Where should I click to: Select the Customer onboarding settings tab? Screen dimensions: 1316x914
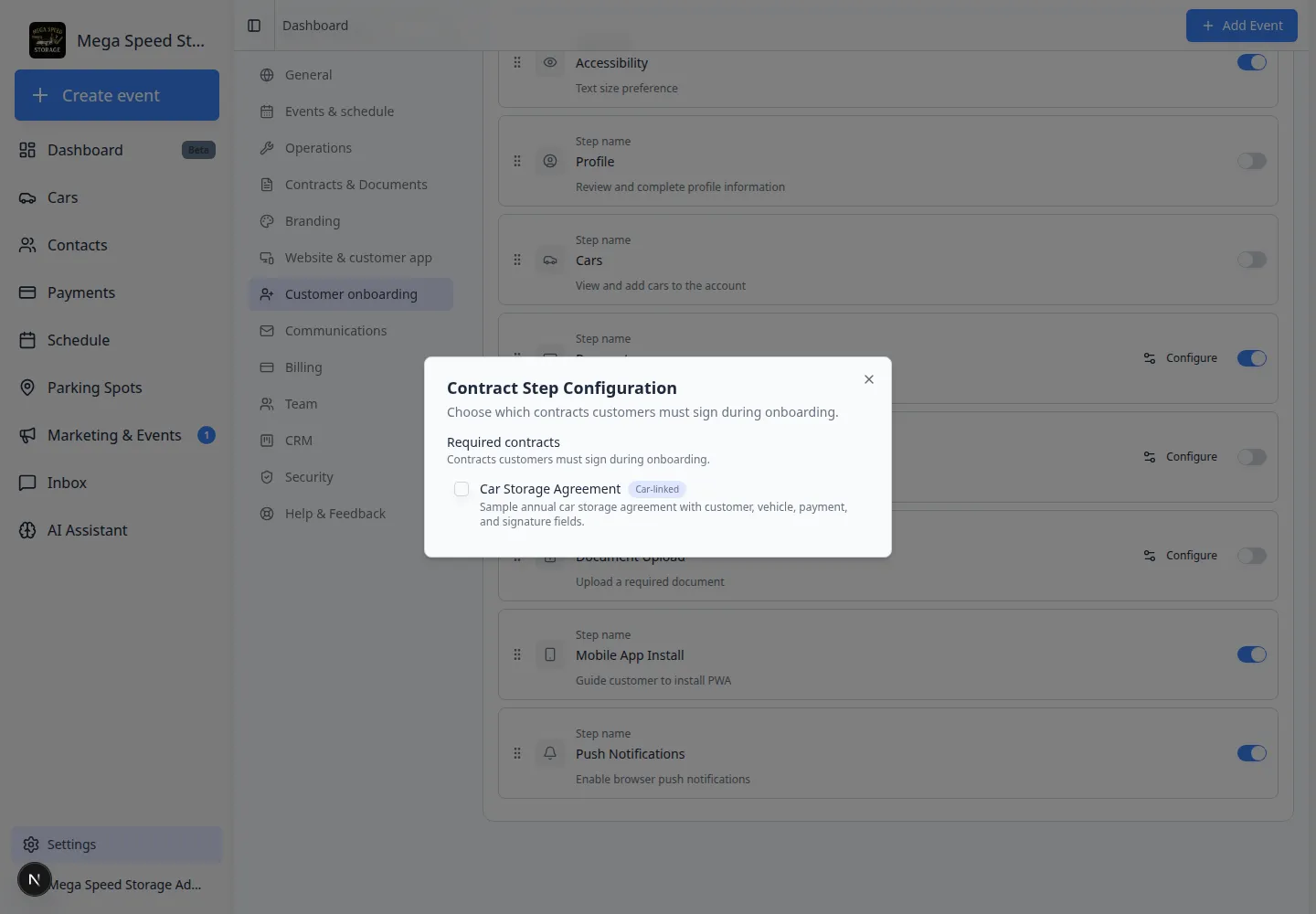click(x=351, y=294)
